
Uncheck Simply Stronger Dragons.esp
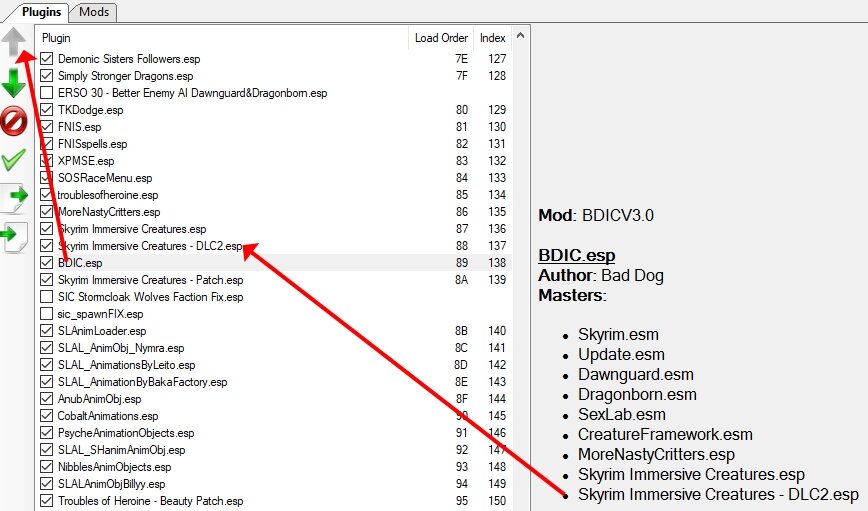pos(46,76)
